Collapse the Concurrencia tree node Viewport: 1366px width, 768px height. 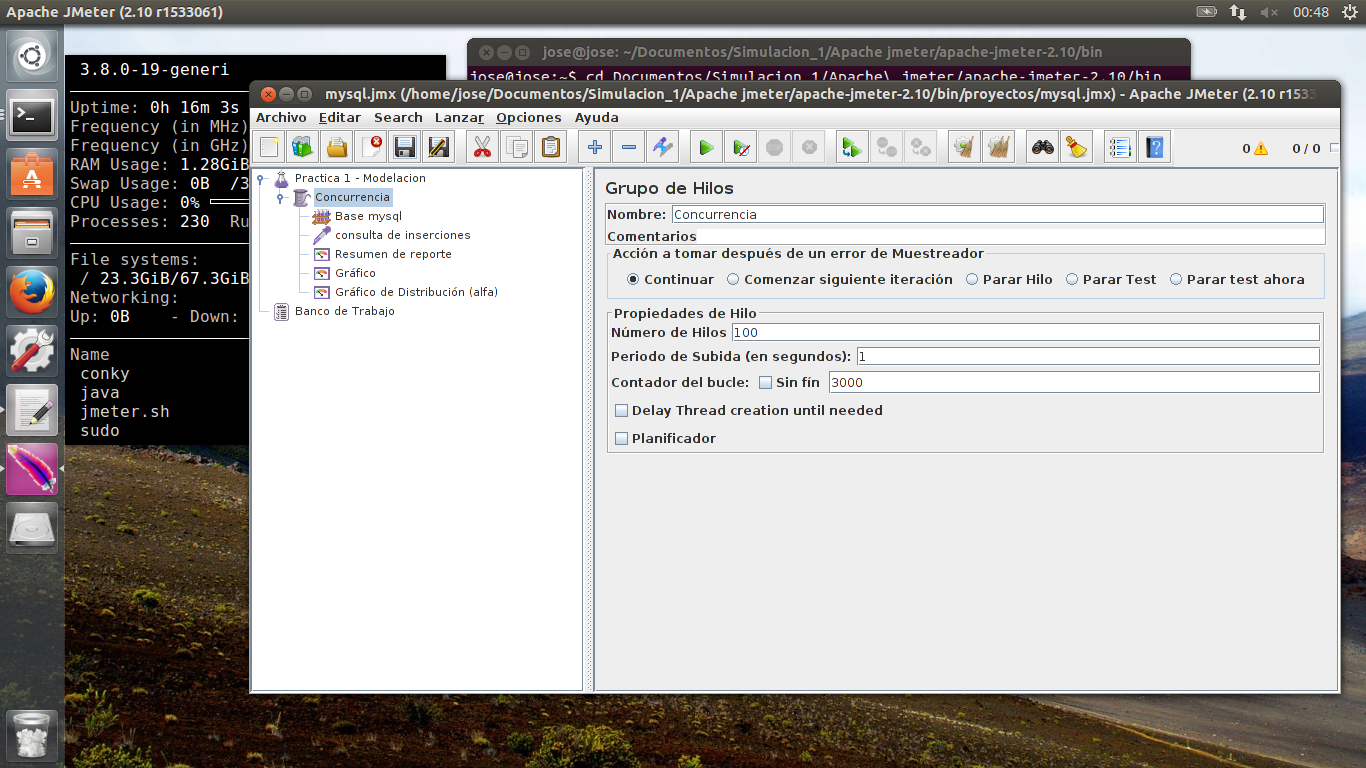tap(280, 198)
